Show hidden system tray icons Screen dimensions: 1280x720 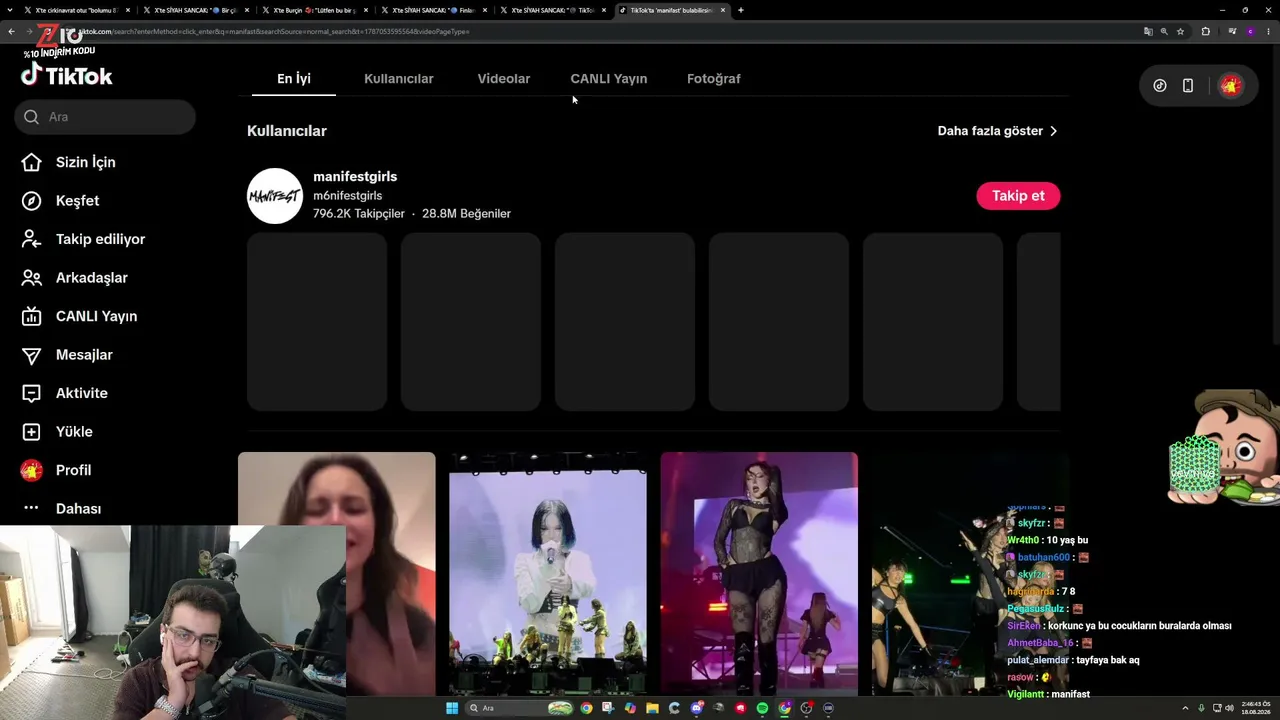coord(1185,708)
